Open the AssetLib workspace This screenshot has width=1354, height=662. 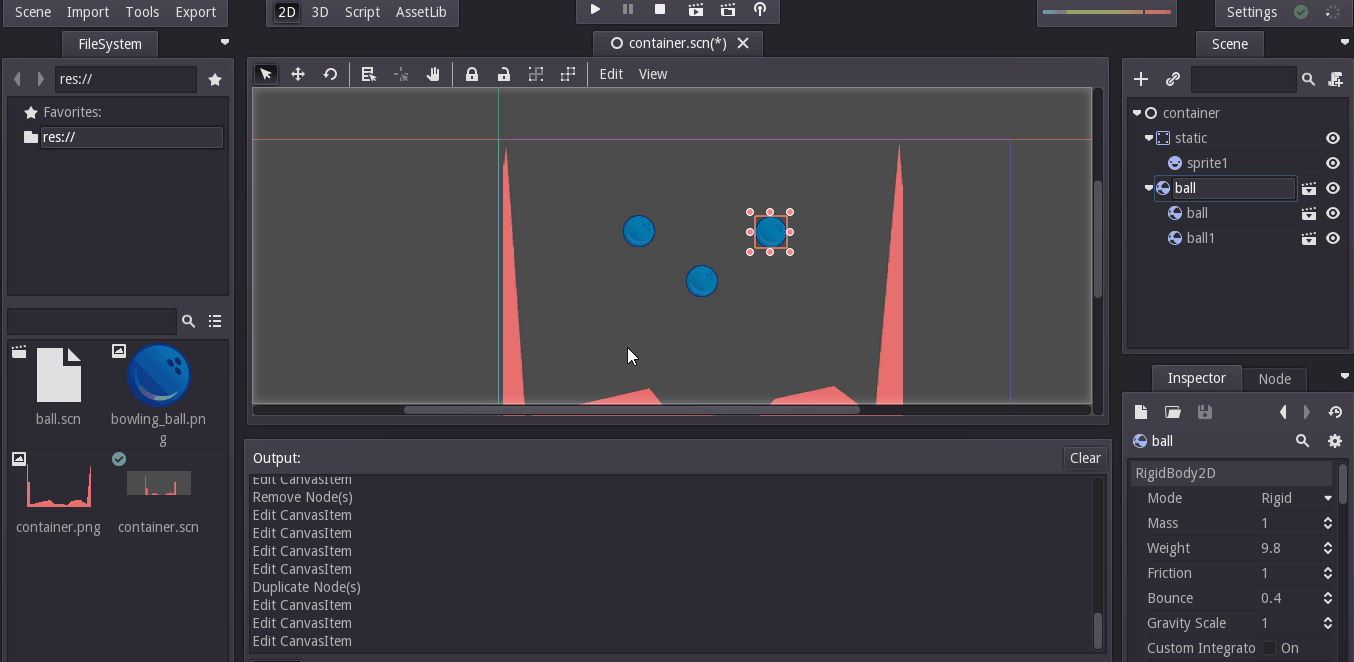421,12
